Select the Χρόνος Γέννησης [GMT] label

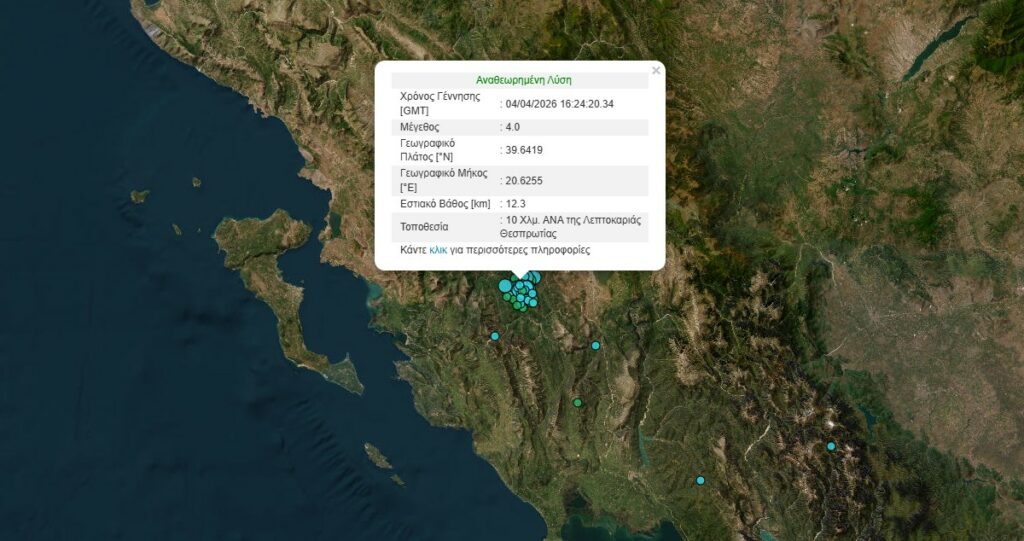click(x=440, y=104)
